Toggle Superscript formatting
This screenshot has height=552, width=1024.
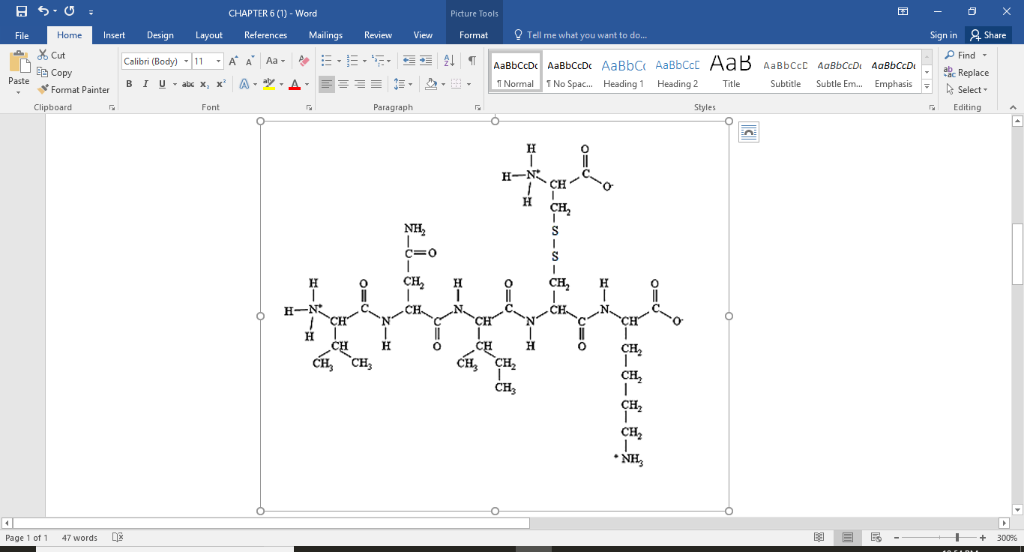(221, 84)
